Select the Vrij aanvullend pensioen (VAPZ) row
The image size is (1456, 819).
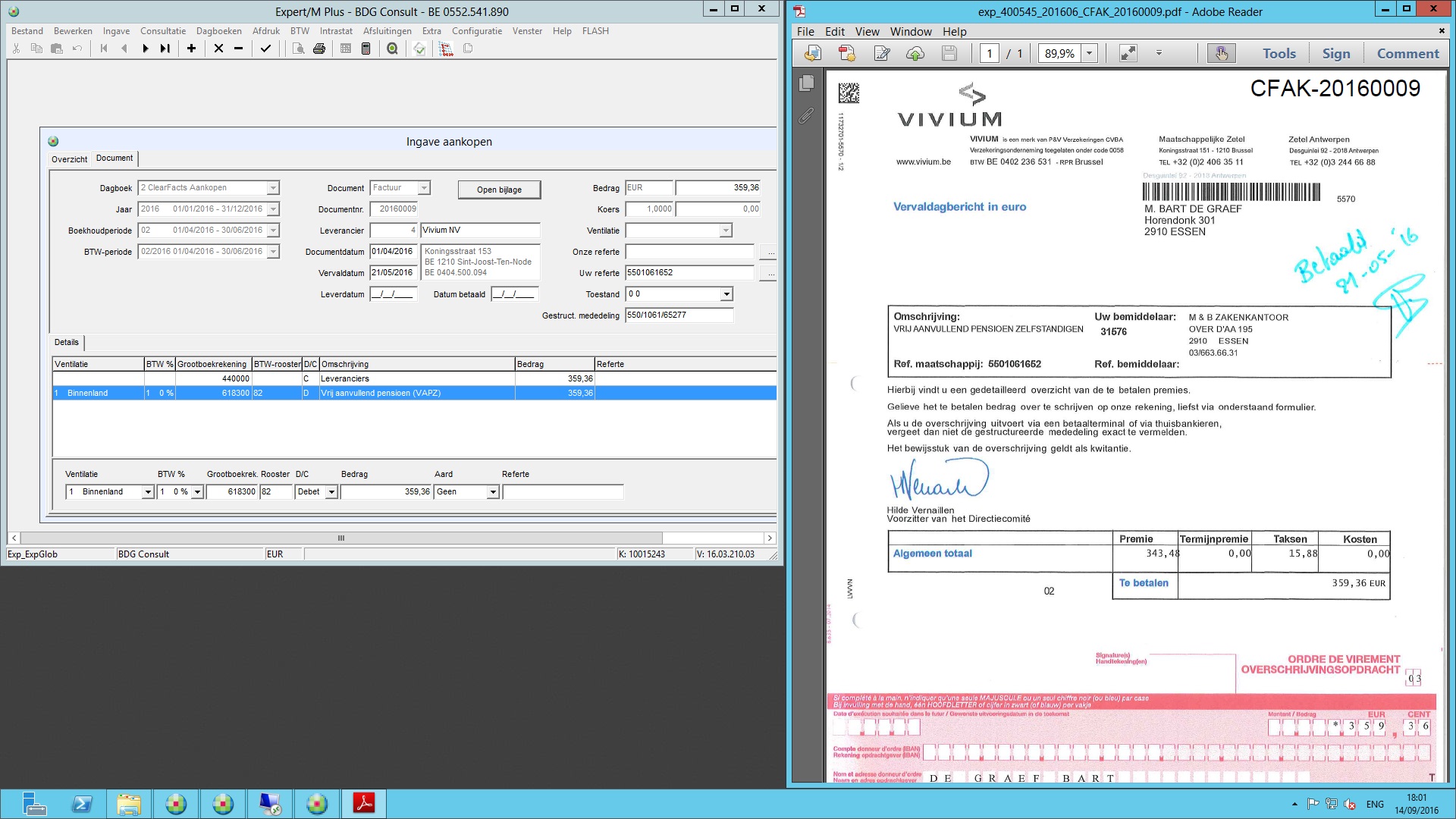(414, 393)
